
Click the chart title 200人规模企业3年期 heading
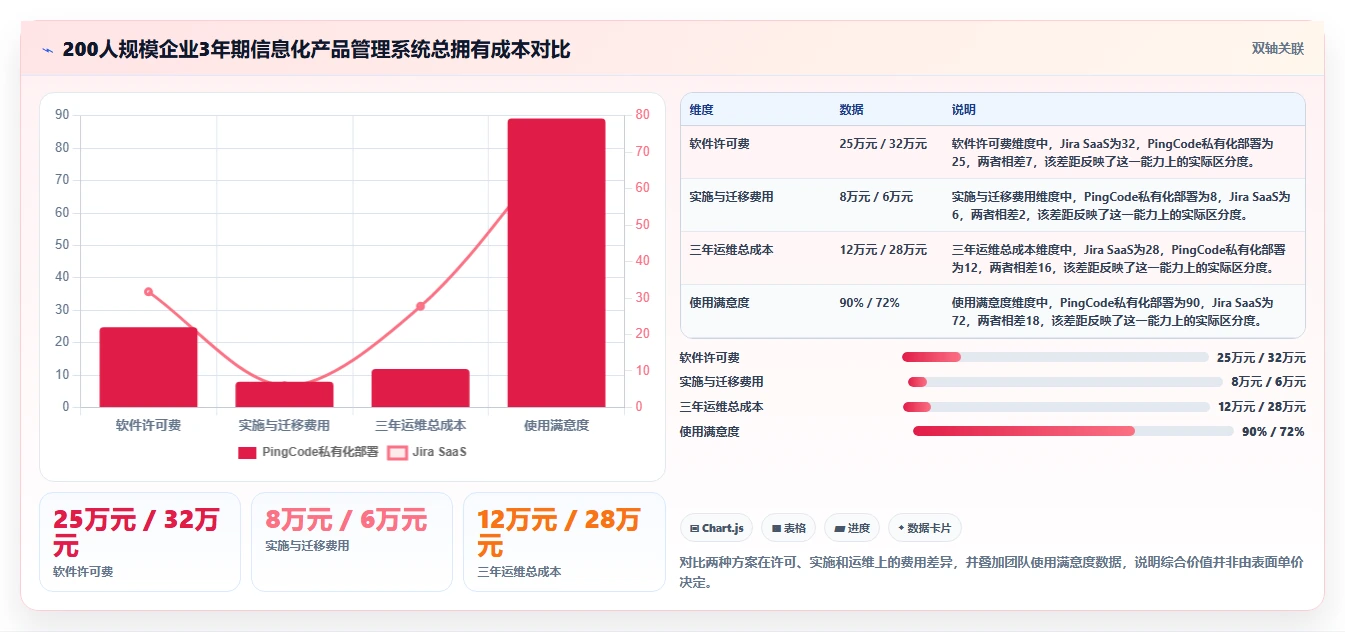[x=316, y=50]
